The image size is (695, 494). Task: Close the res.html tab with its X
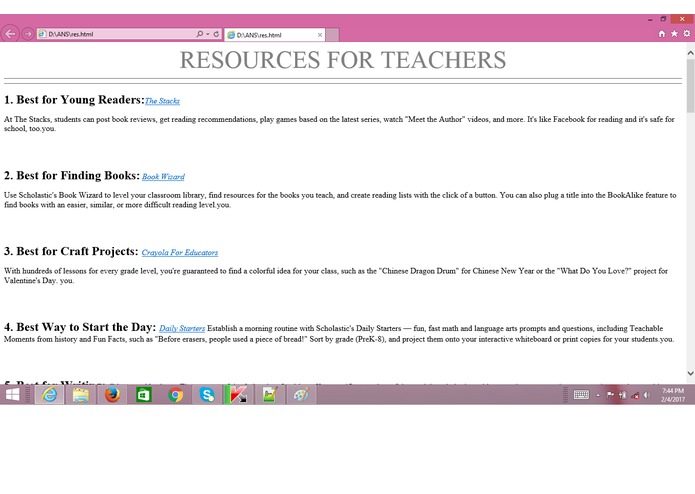click(320, 35)
